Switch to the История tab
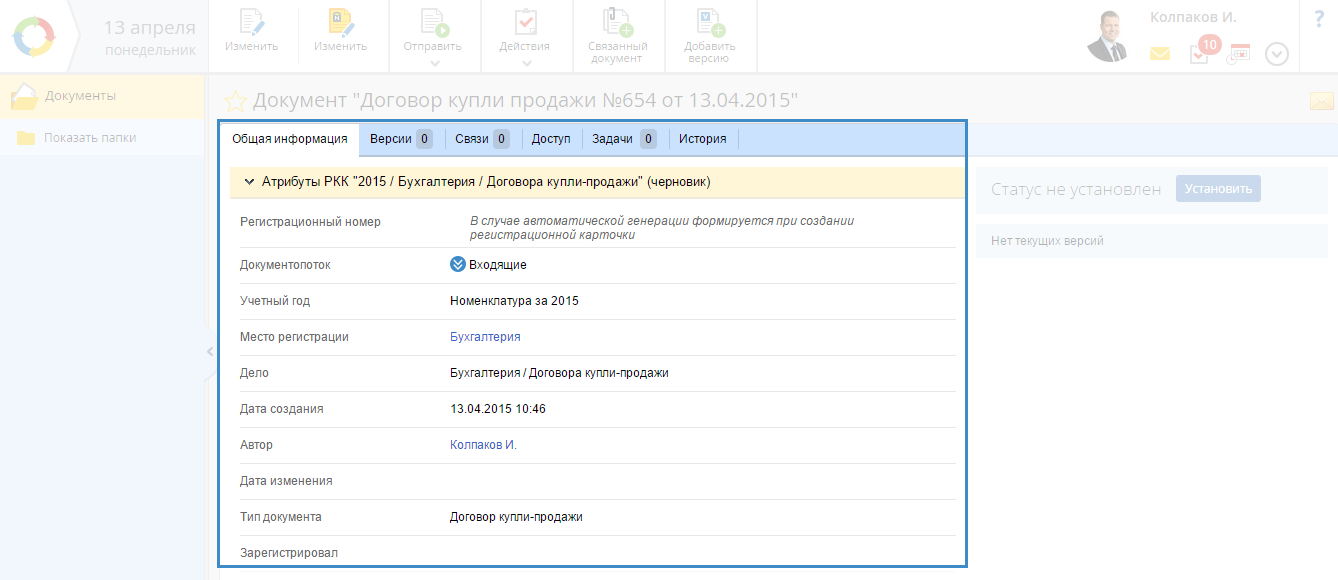 (x=702, y=139)
